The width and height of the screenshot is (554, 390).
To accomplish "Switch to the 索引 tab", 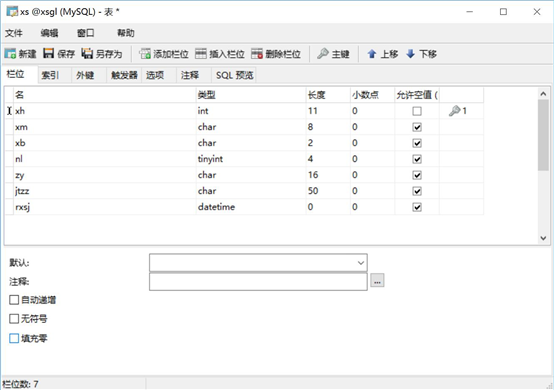I will coord(54,75).
